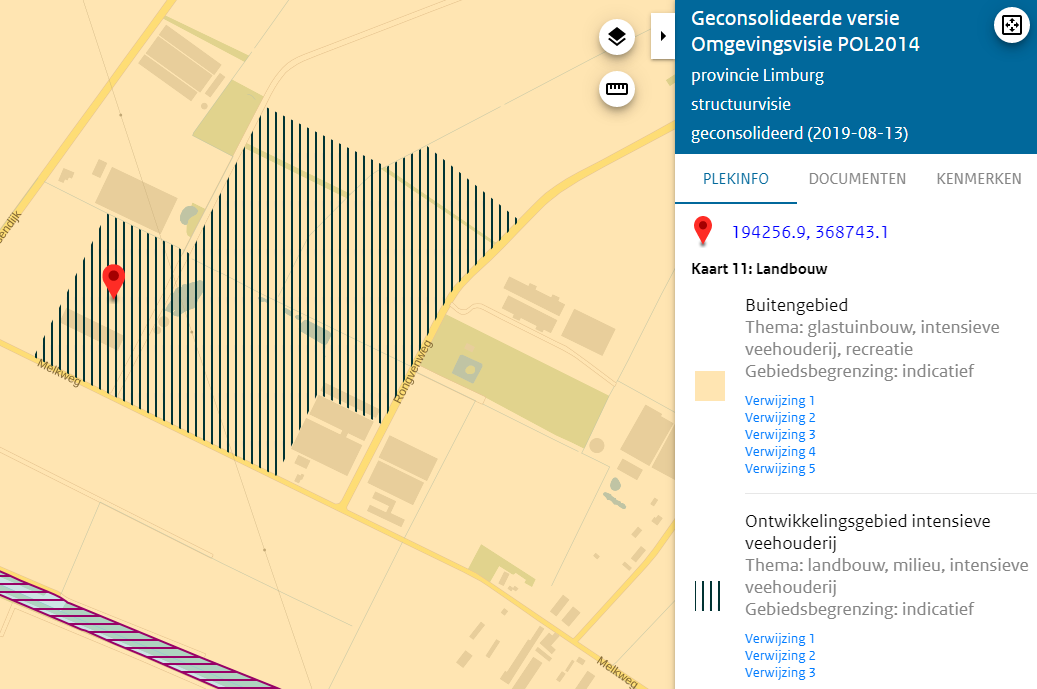Viewport: 1037px width, 689px height.
Task: Open Verwijzing 1 under Buitengebied
Action: 780,400
